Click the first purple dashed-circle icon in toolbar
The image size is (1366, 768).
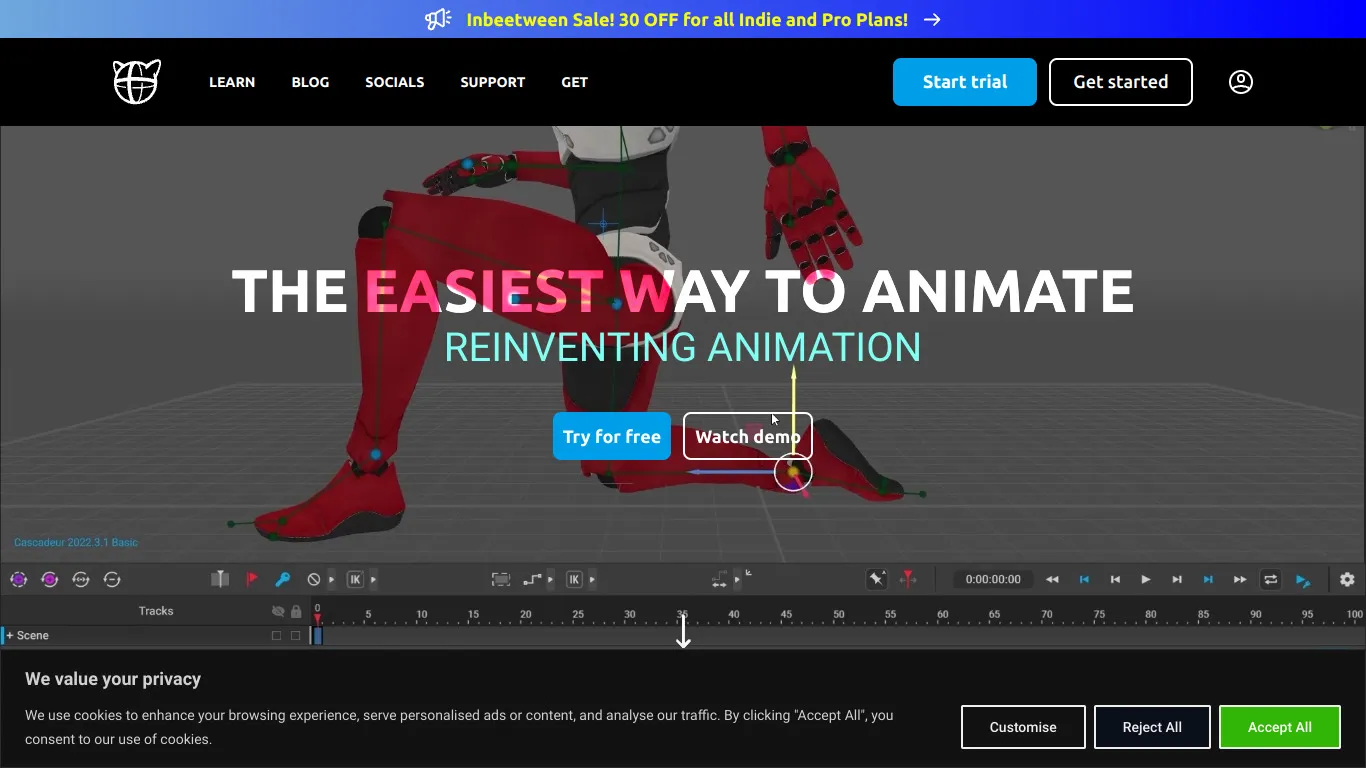click(18, 579)
